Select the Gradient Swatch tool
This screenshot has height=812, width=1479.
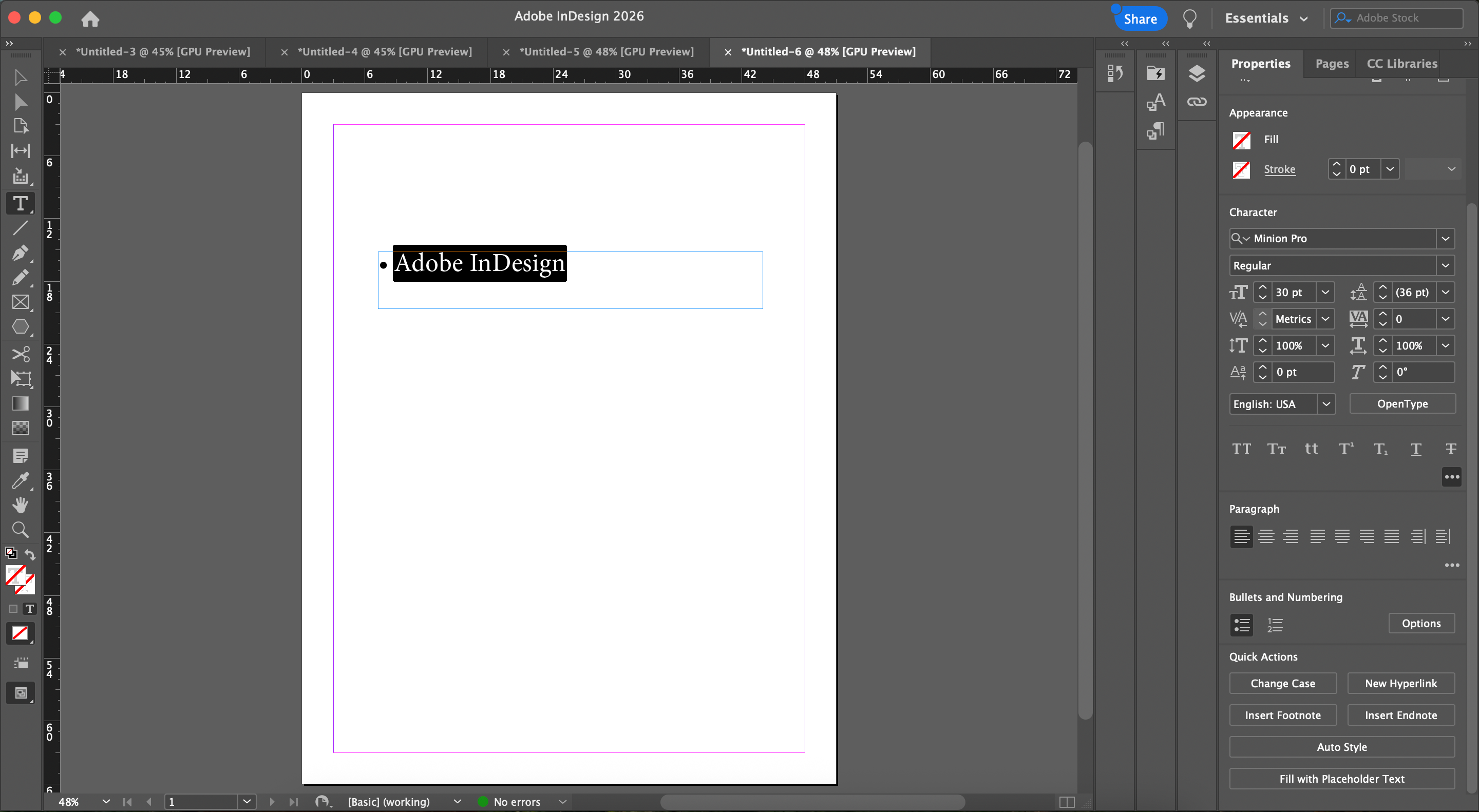pyautogui.click(x=20, y=403)
